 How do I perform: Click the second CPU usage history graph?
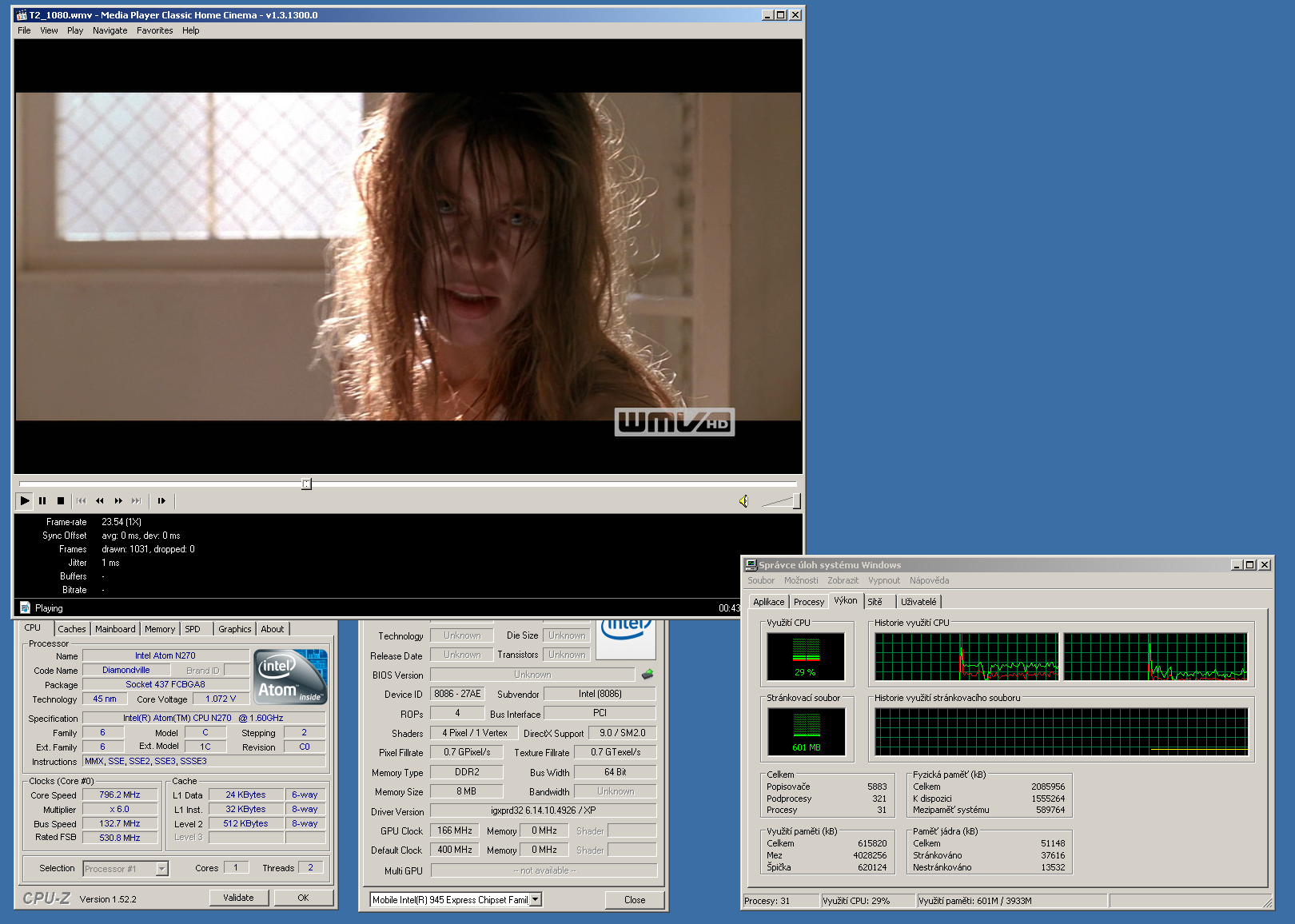[1155, 656]
